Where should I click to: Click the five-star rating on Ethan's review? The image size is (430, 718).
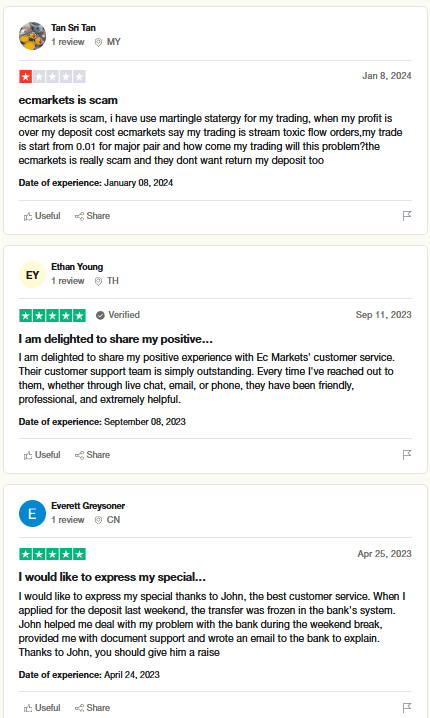[52, 315]
